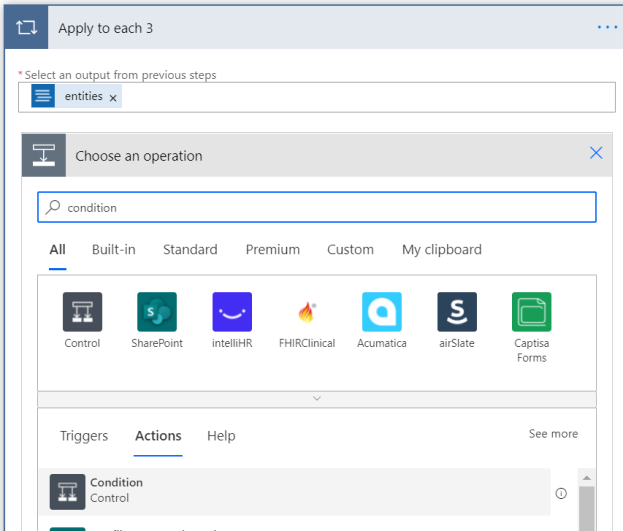
Task: Select the airSlate connector icon
Action: (457, 312)
